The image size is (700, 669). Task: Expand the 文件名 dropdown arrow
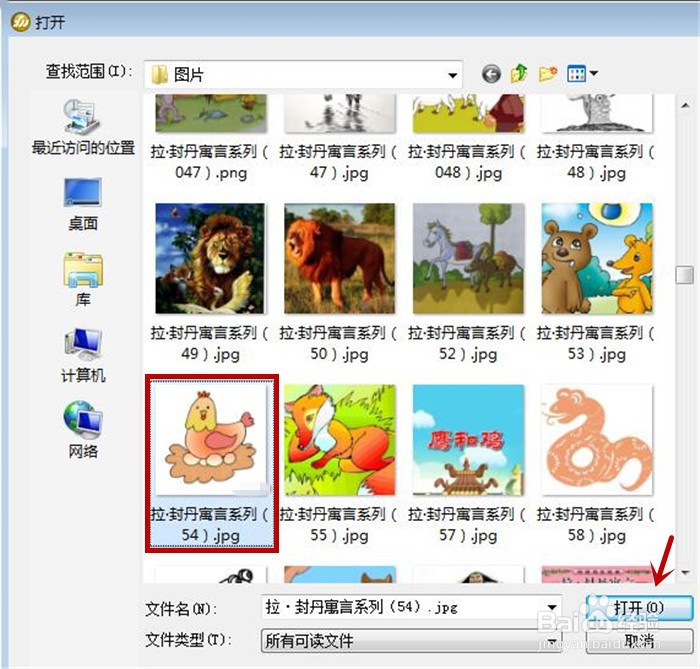[x=552, y=607]
